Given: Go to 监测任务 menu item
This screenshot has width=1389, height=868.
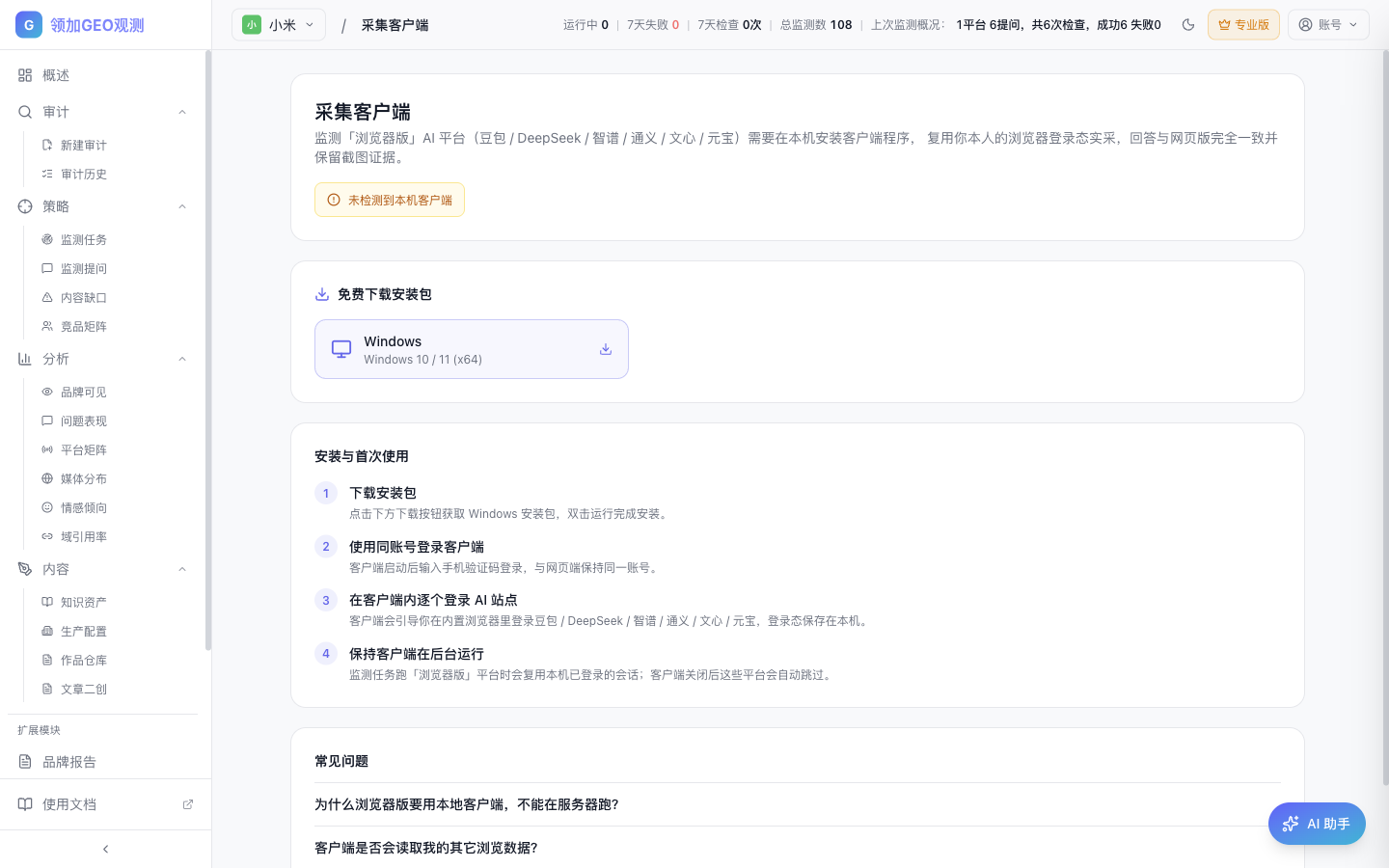Looking at the screenshot, I should click(x=113, y=239).
